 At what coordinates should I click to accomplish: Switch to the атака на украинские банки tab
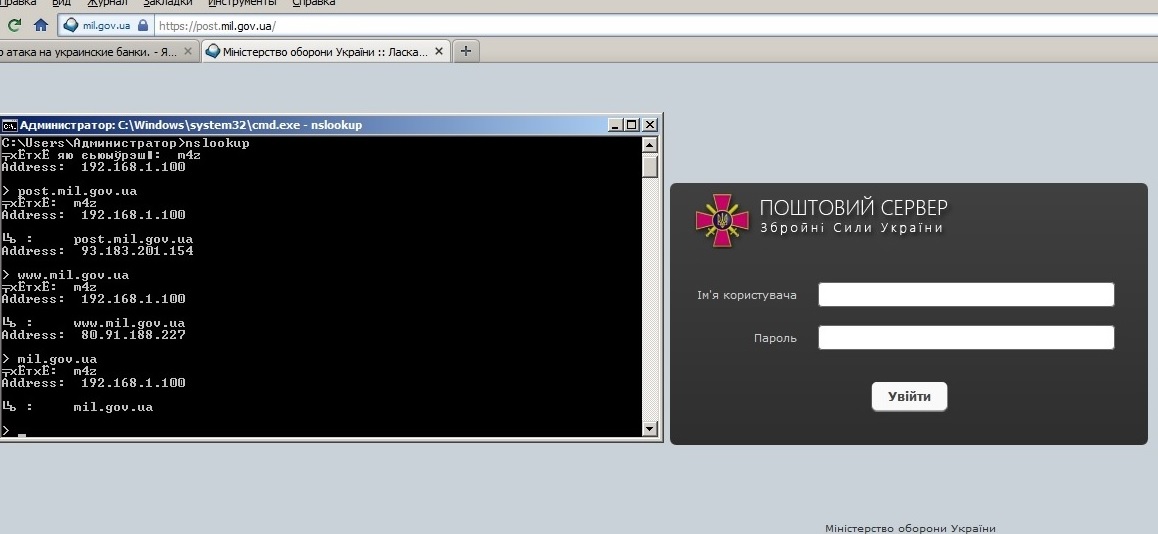(89, 52)
